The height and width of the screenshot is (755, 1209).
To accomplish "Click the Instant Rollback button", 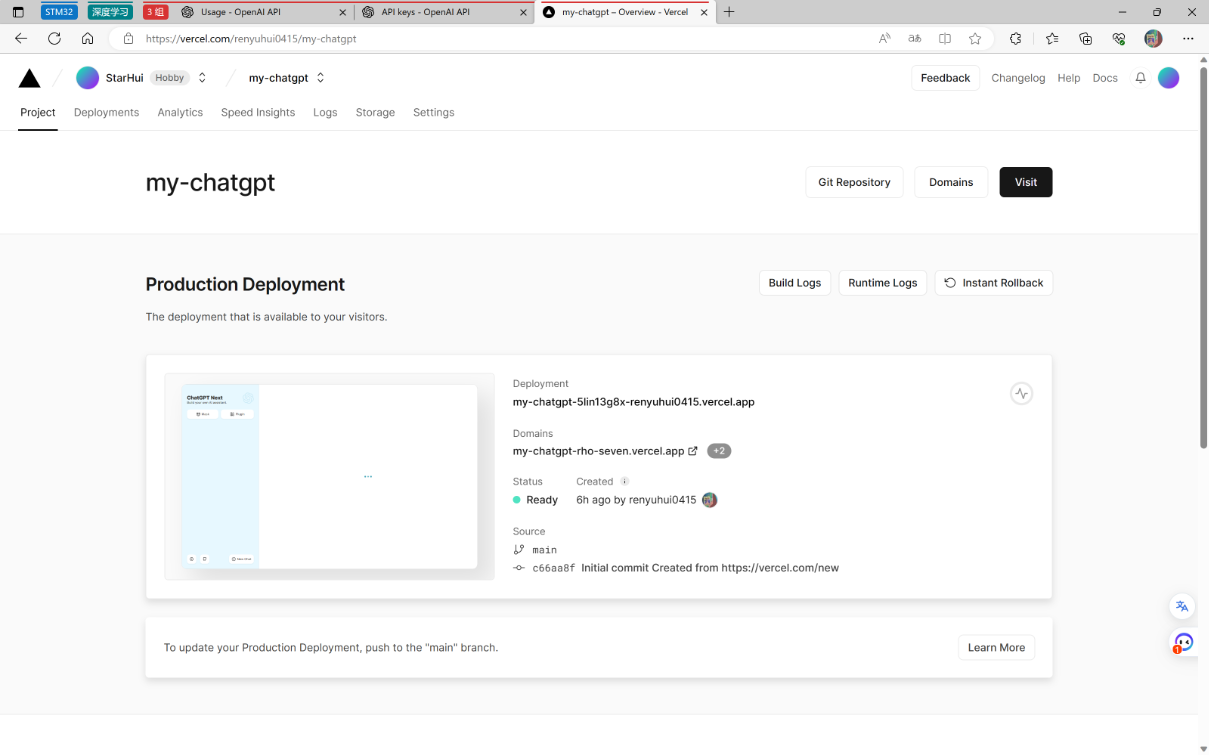I will (993, 283).
